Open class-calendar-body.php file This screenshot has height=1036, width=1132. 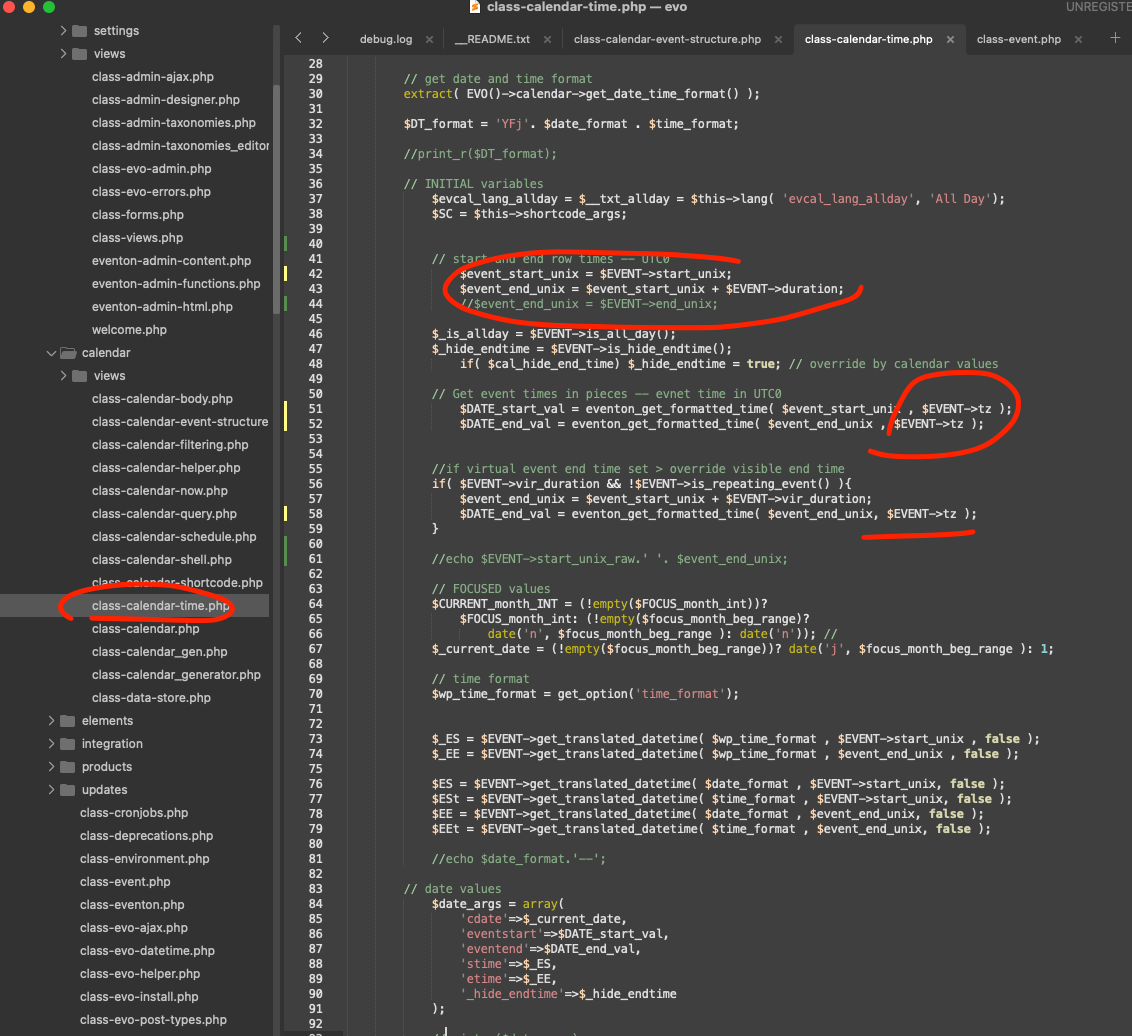[162, 399]
